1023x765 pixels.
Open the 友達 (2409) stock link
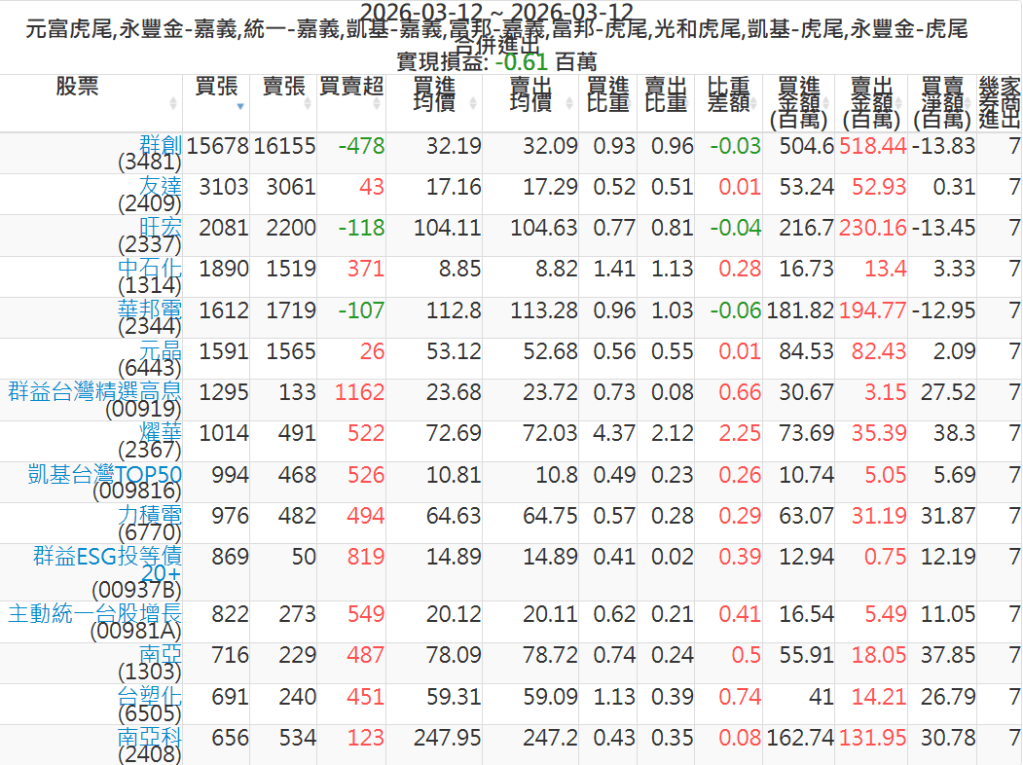tap(160, 186)
